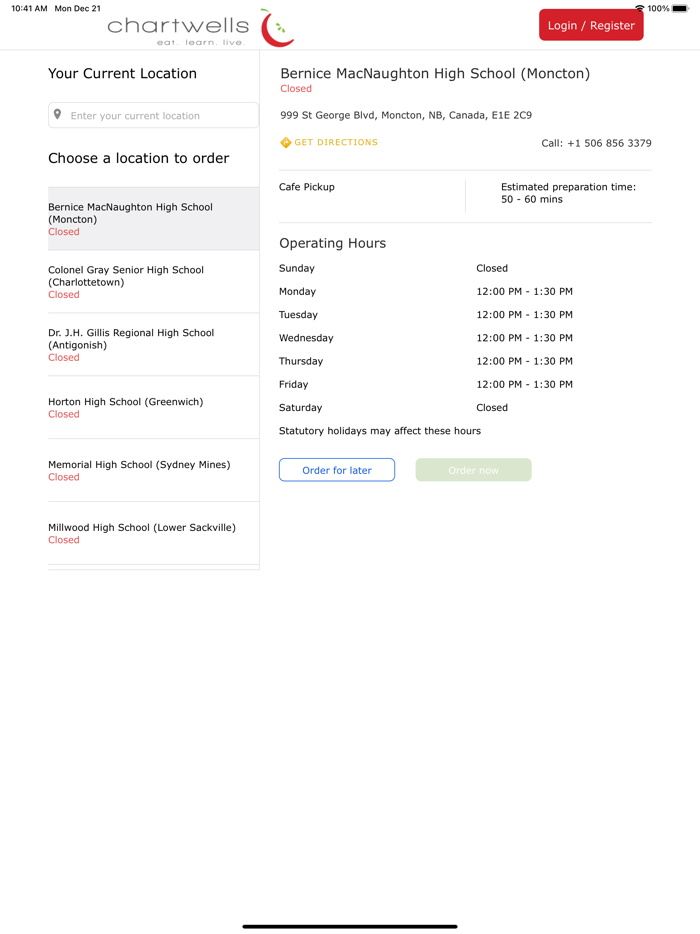Click the location pin icon

click(58, 115)
